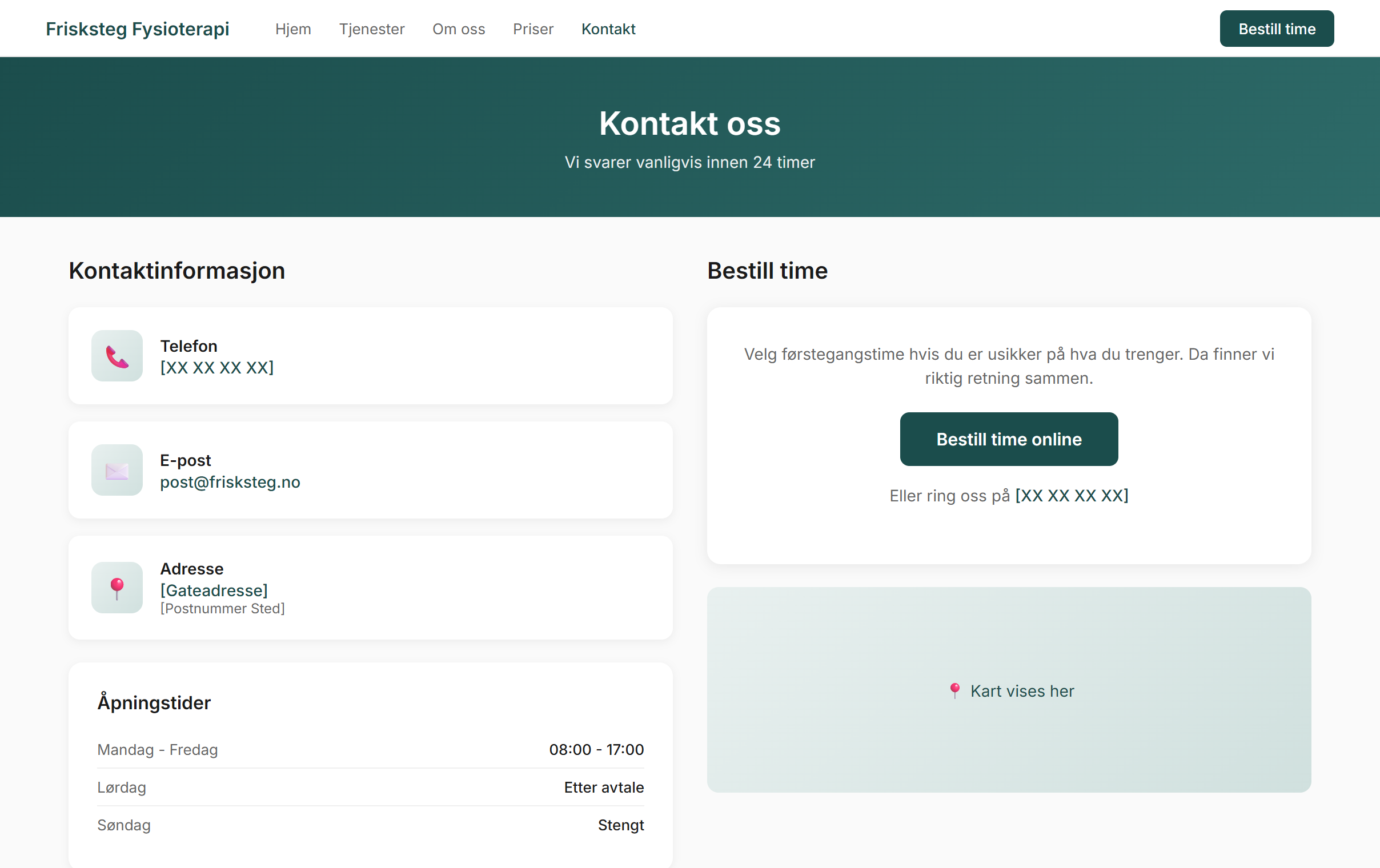Viewport: 1380px width, 868px height.
Task: Click the pink phone icon
Action: [x=117, y=356]
